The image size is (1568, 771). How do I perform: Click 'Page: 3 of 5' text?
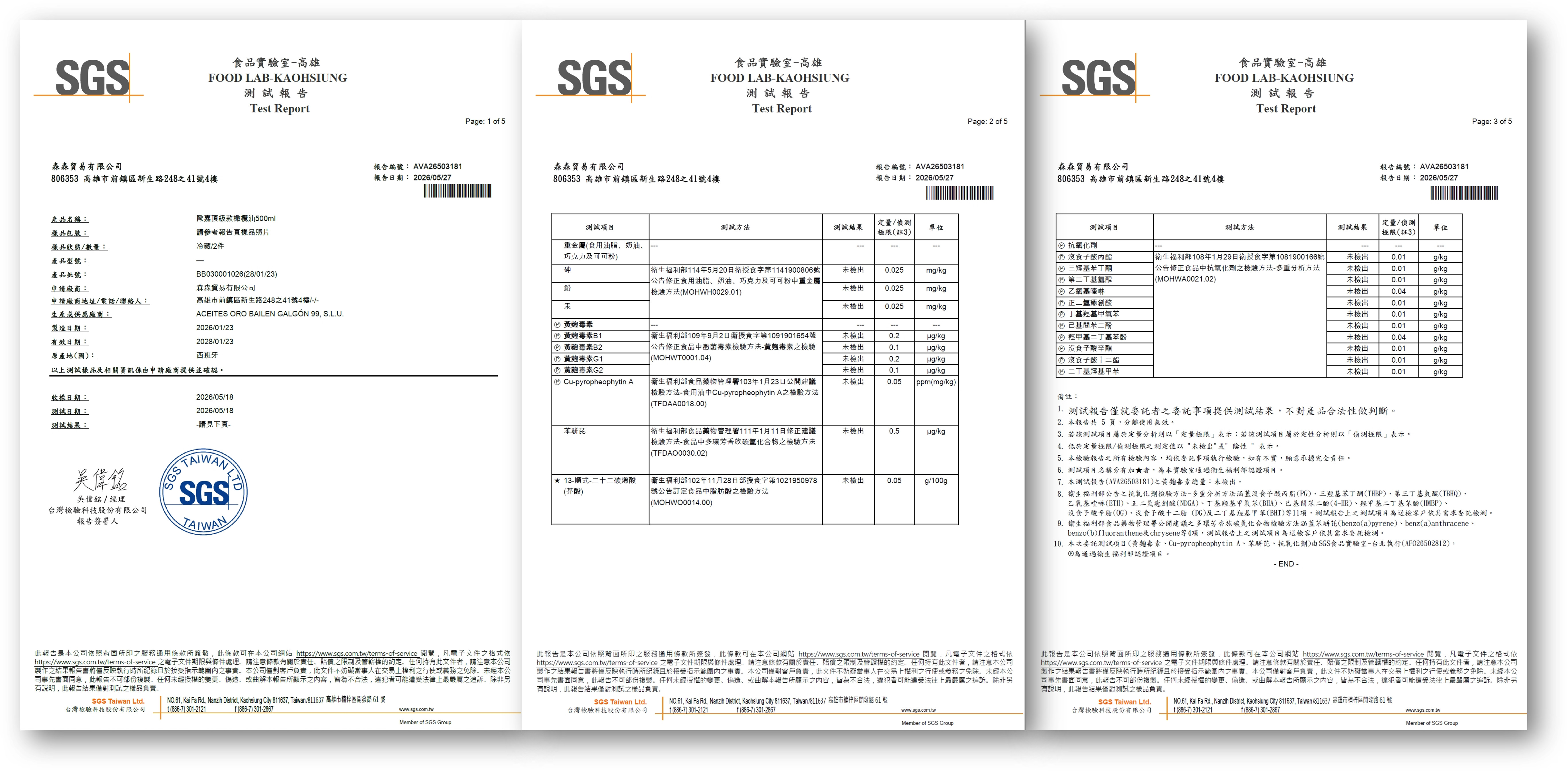click(x=1492, y=121)
